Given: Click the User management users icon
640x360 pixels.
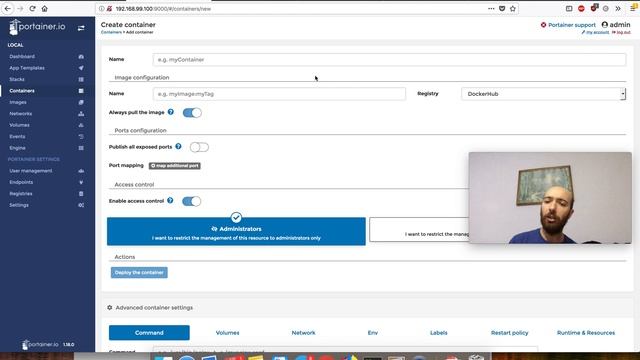Looking at the screenshot, I should pos(81,171).
